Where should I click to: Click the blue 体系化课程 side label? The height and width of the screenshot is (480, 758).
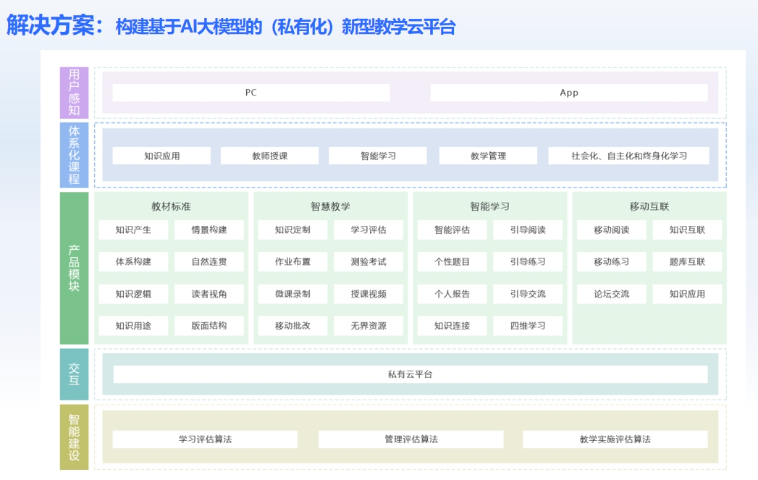click(74, 155)
